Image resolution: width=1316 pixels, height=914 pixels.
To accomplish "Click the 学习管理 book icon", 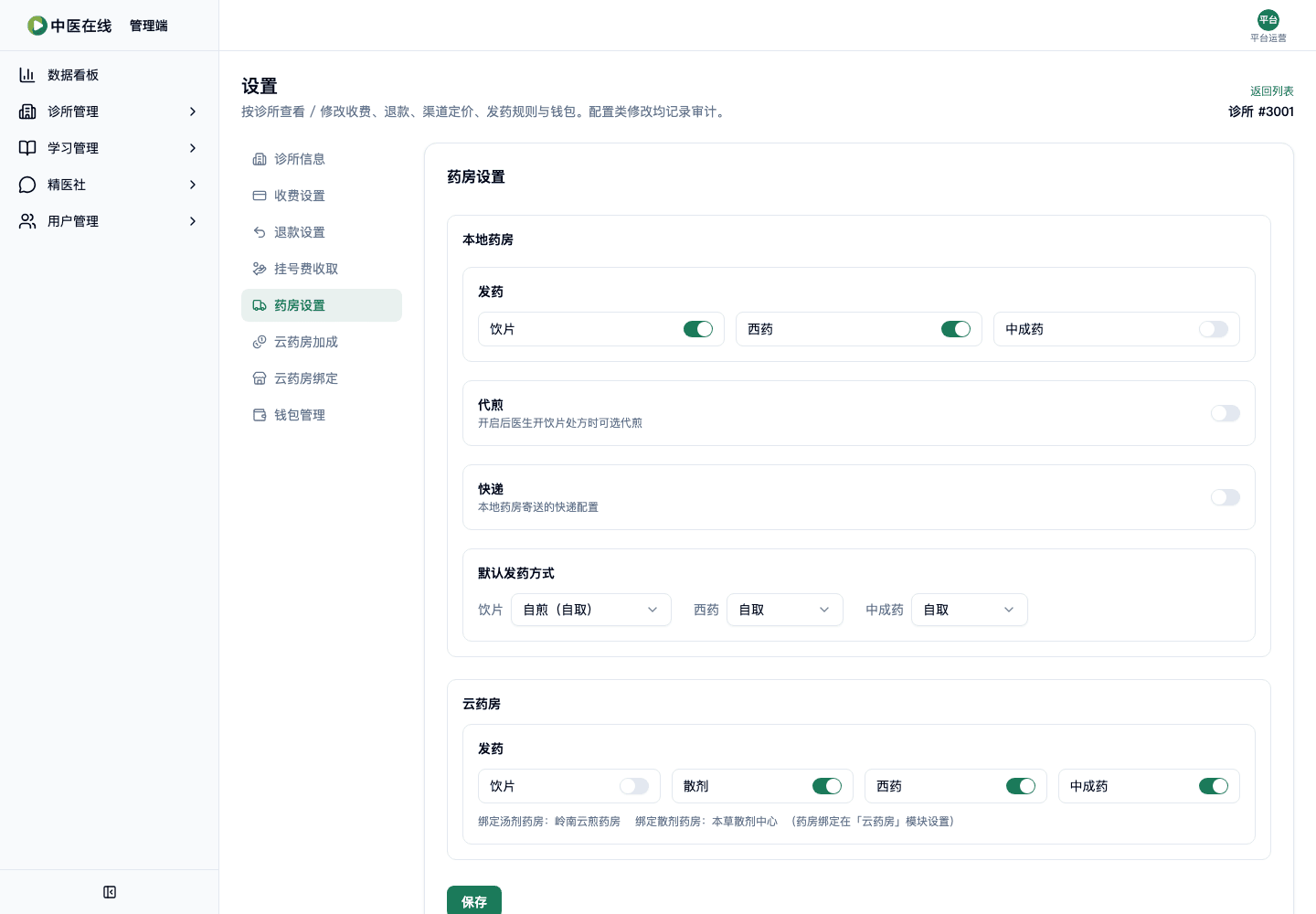I will 27,148.
